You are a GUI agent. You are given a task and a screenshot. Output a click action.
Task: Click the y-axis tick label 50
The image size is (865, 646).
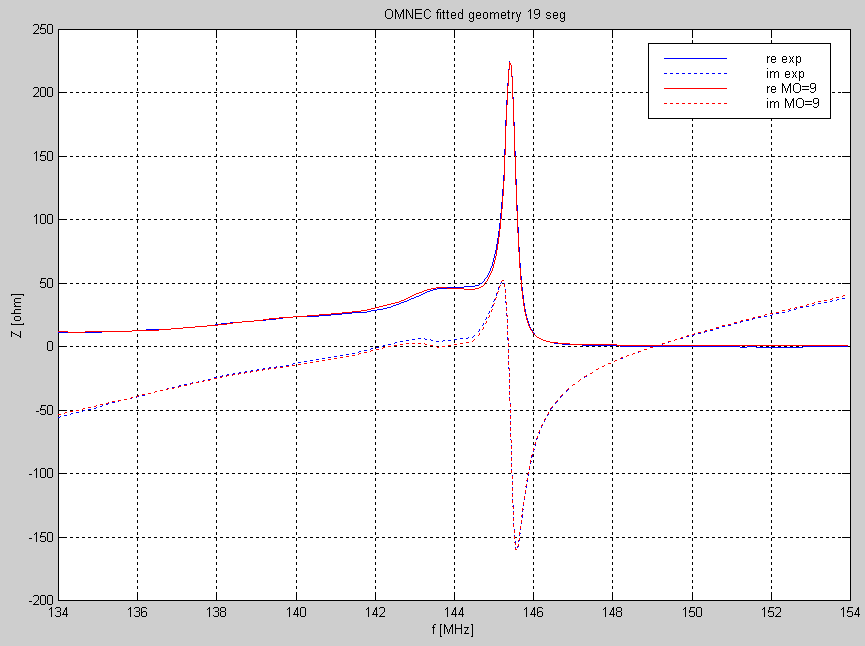[46, 283]
